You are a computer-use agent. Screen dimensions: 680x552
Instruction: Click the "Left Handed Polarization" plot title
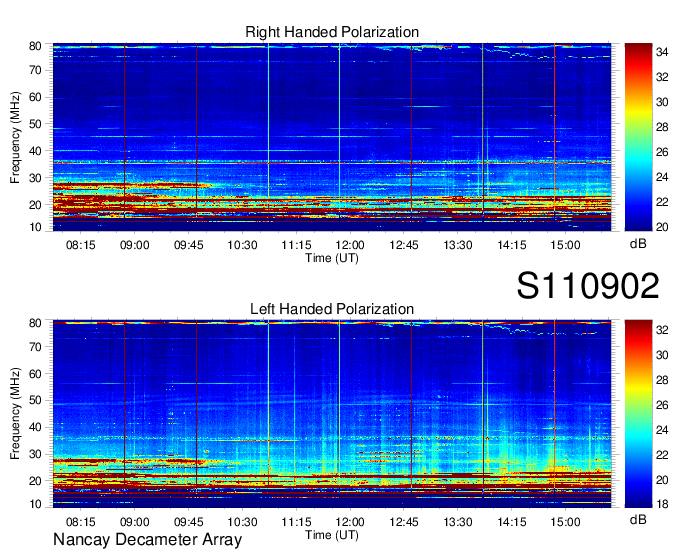[x=332, y=309]
